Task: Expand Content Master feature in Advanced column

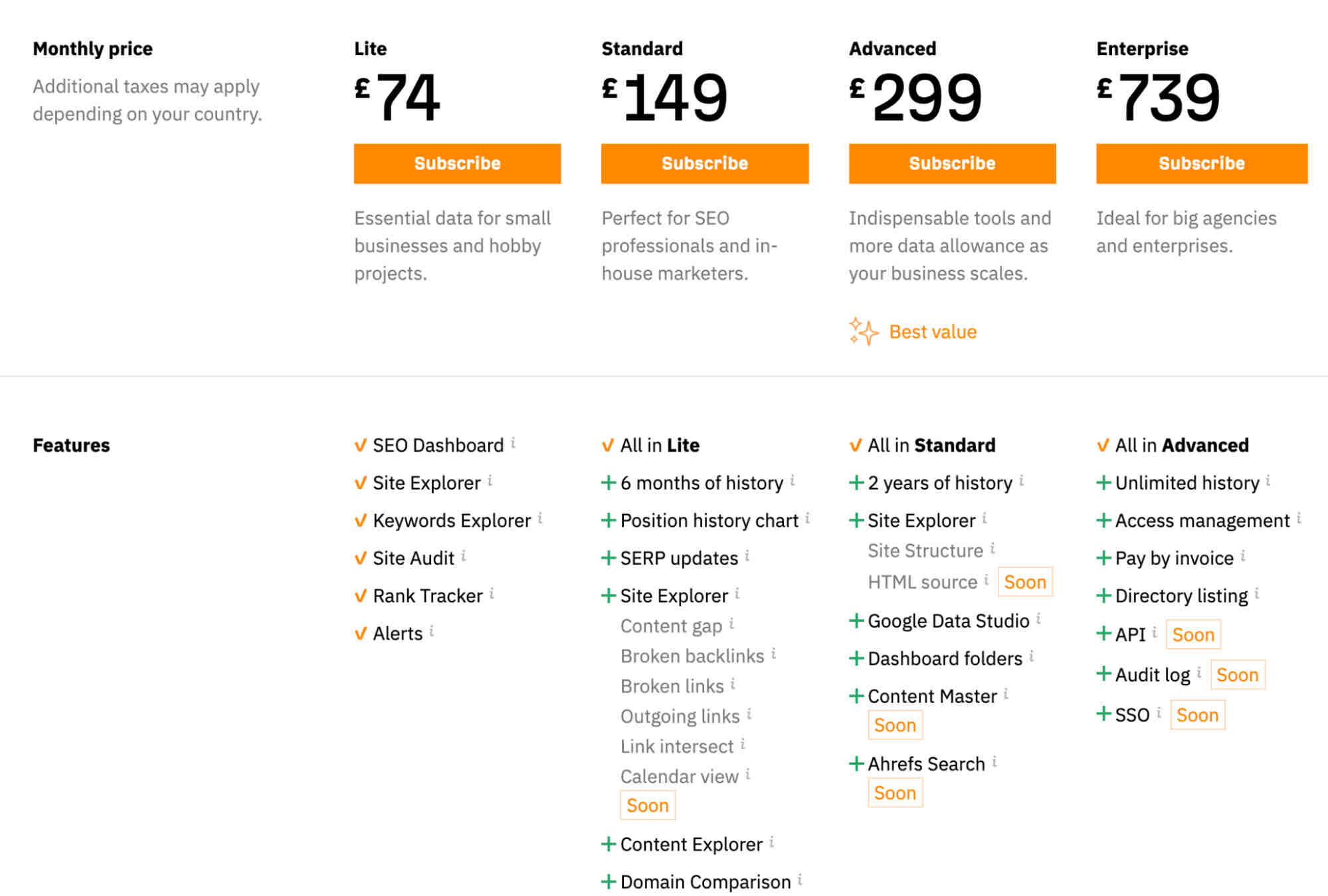Action: tap(855, 695)
